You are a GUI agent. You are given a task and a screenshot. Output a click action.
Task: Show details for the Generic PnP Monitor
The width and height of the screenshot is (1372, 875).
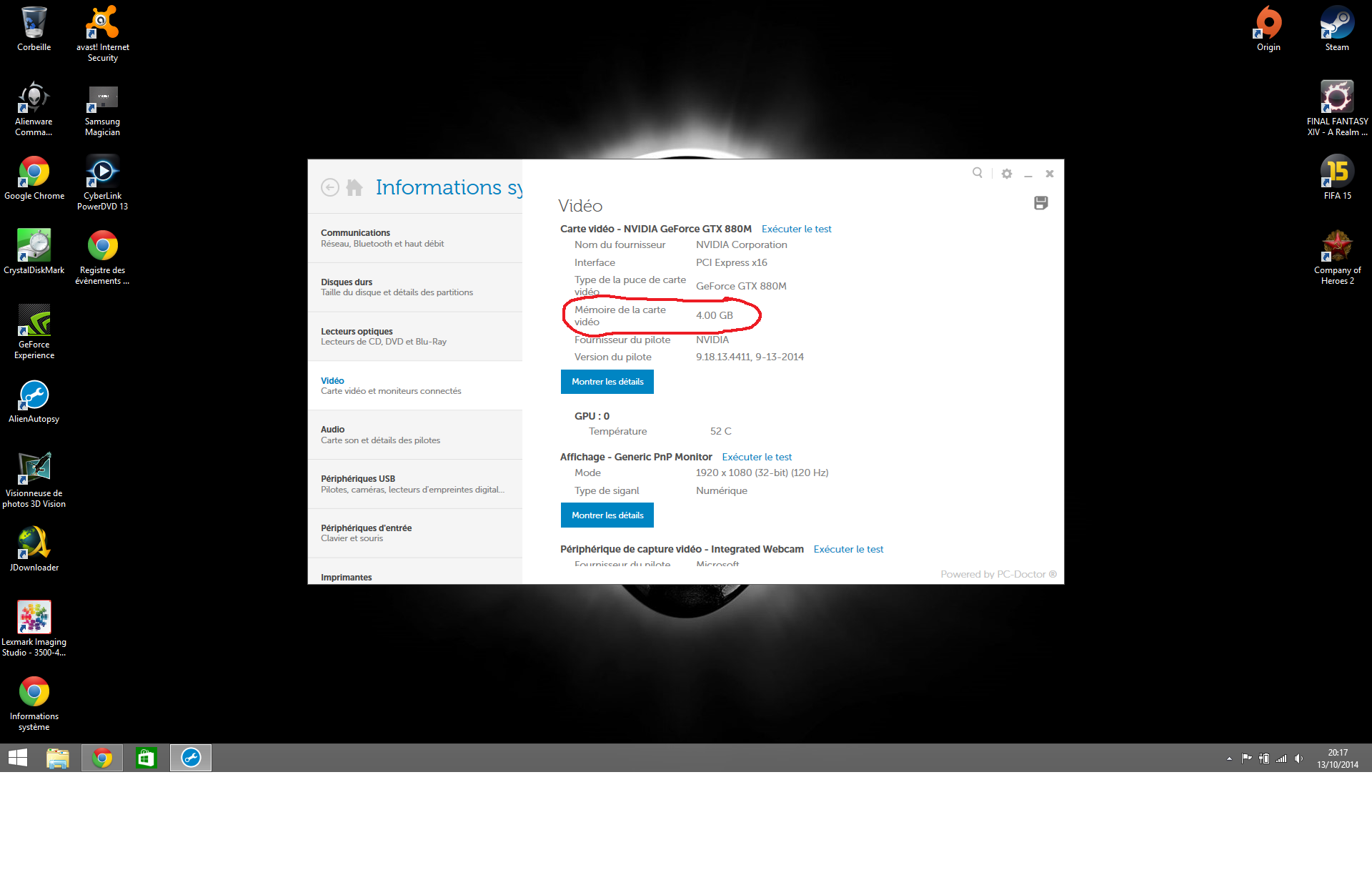[607, 515]
